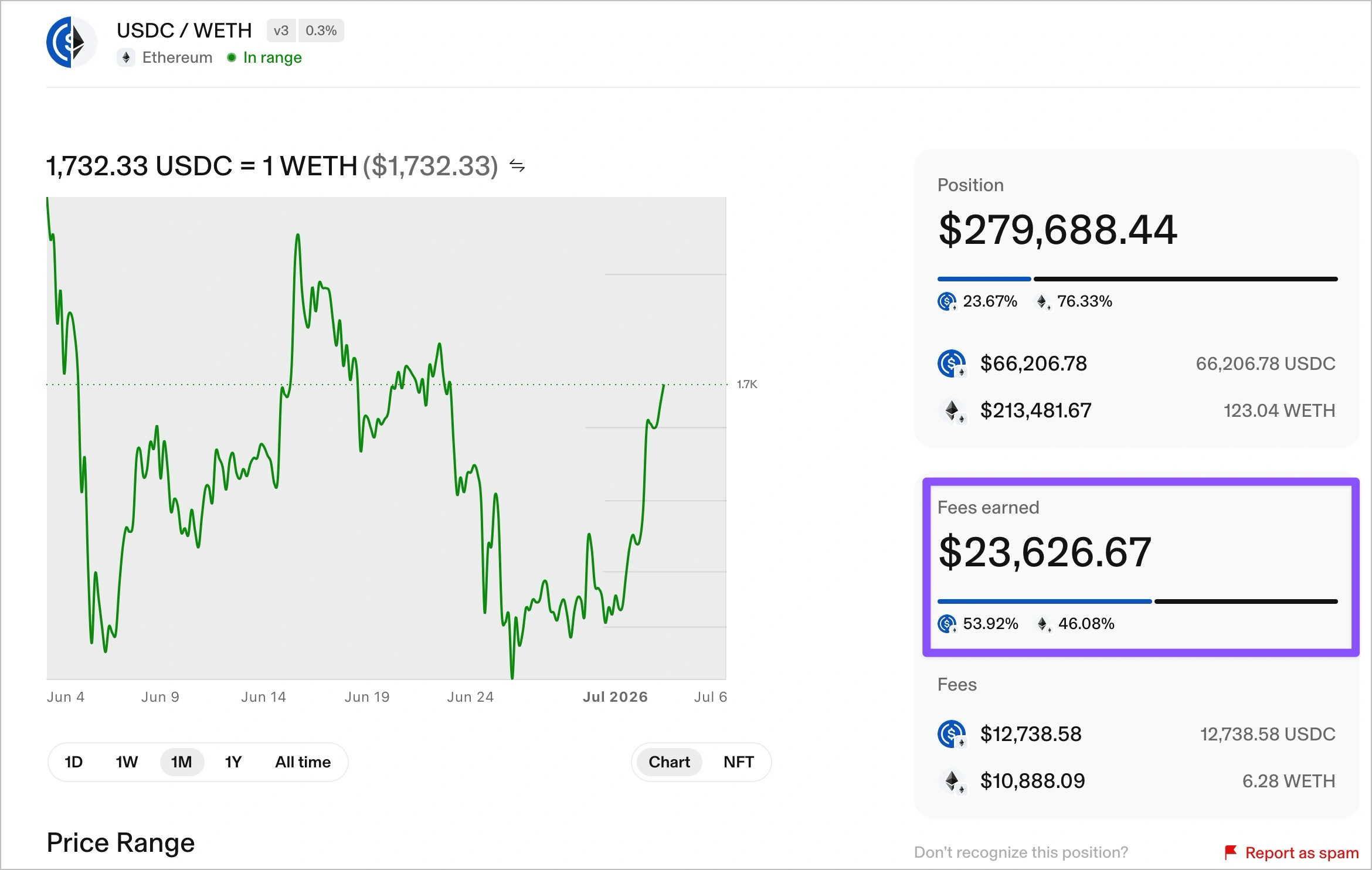
Task: Click the WETH icon beside $213,481.67
Action: point(952,410)
